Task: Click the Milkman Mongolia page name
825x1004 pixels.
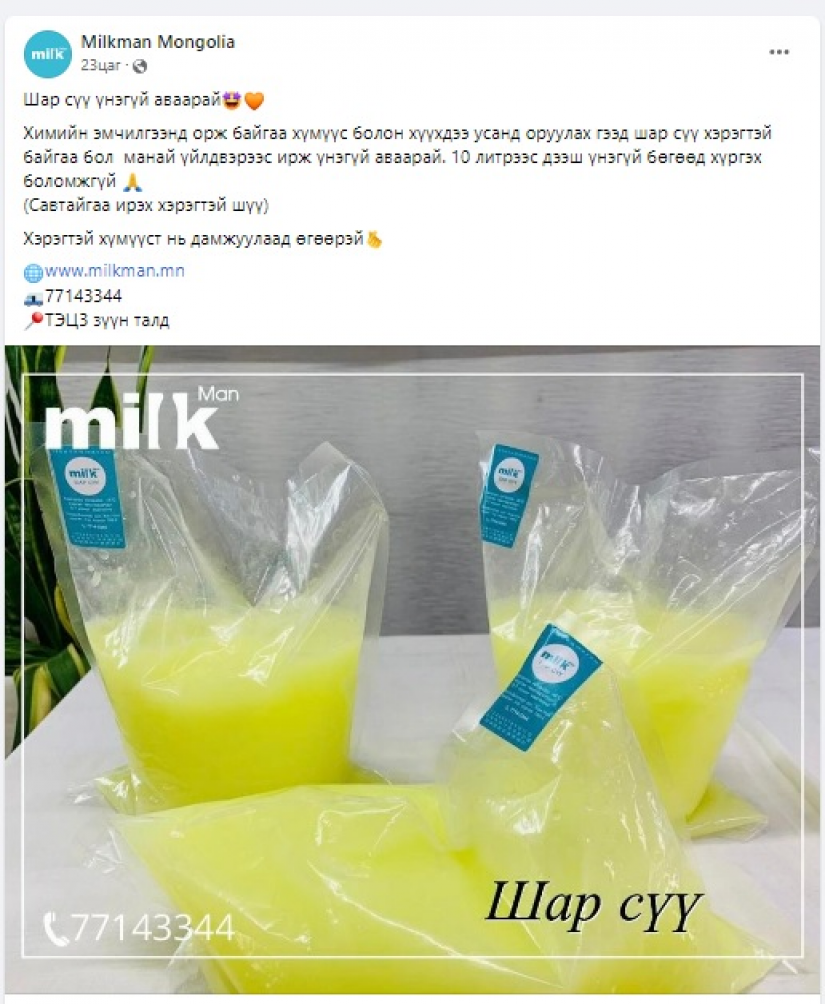Action: click(x=158, y=42)
